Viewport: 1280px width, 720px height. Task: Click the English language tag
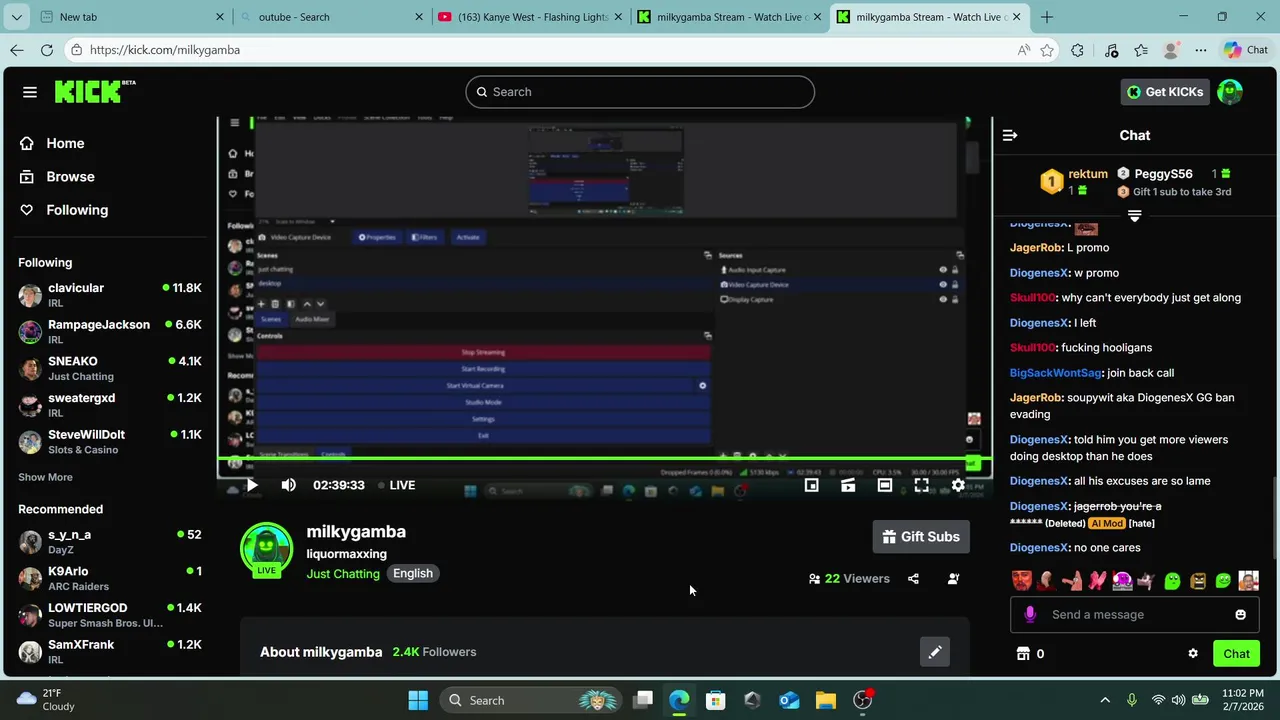413,574
